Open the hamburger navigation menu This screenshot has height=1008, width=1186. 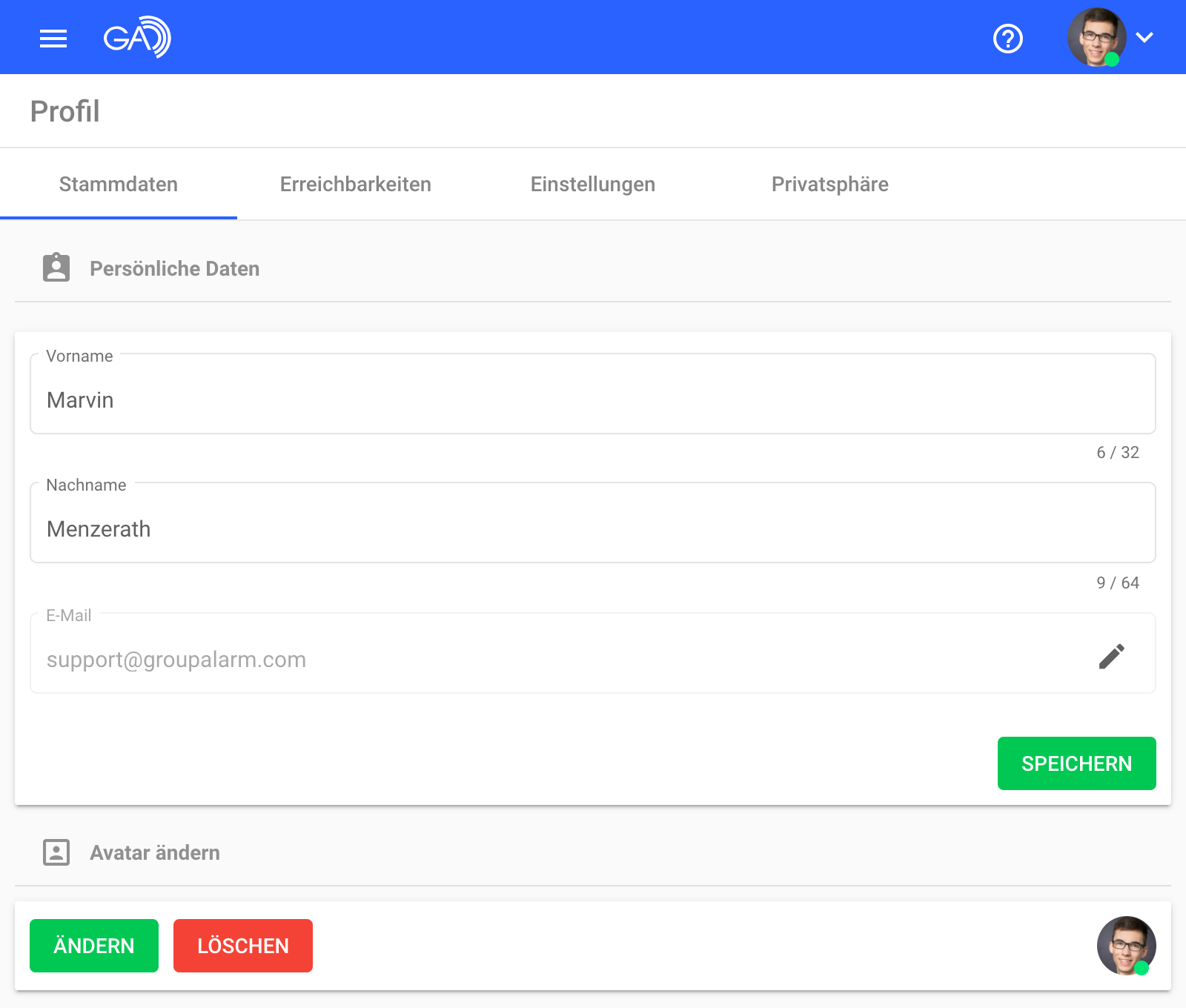point(53,38)
